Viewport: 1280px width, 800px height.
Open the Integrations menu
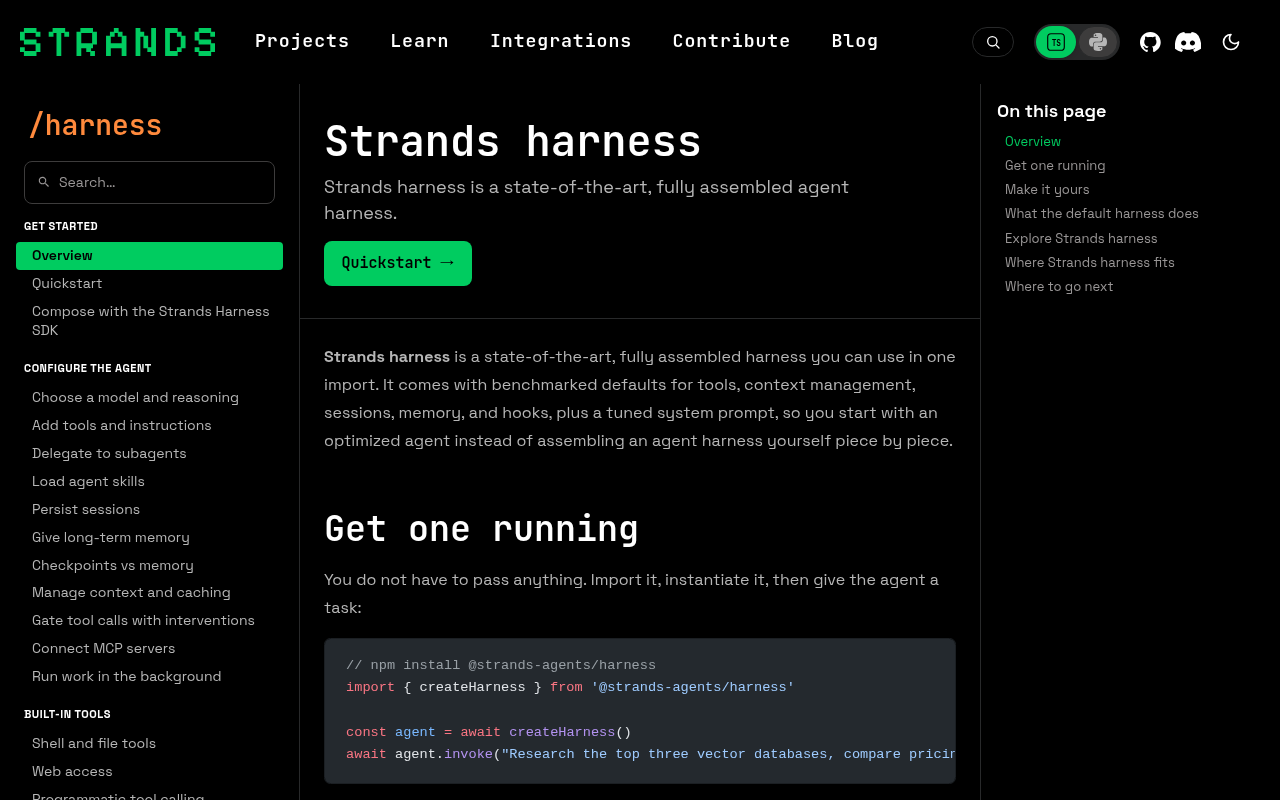[x=561, y=41]
